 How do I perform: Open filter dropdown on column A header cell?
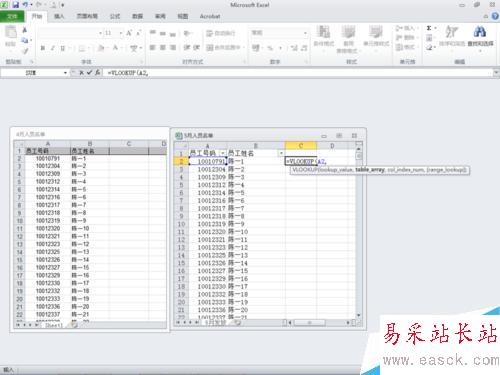point(223,153)
